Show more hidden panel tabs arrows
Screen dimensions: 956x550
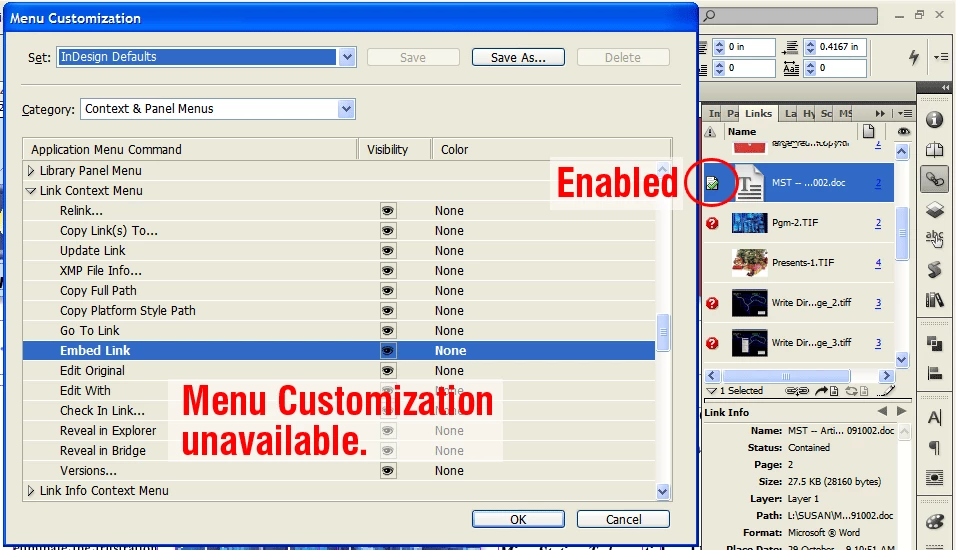coord(880,113)
